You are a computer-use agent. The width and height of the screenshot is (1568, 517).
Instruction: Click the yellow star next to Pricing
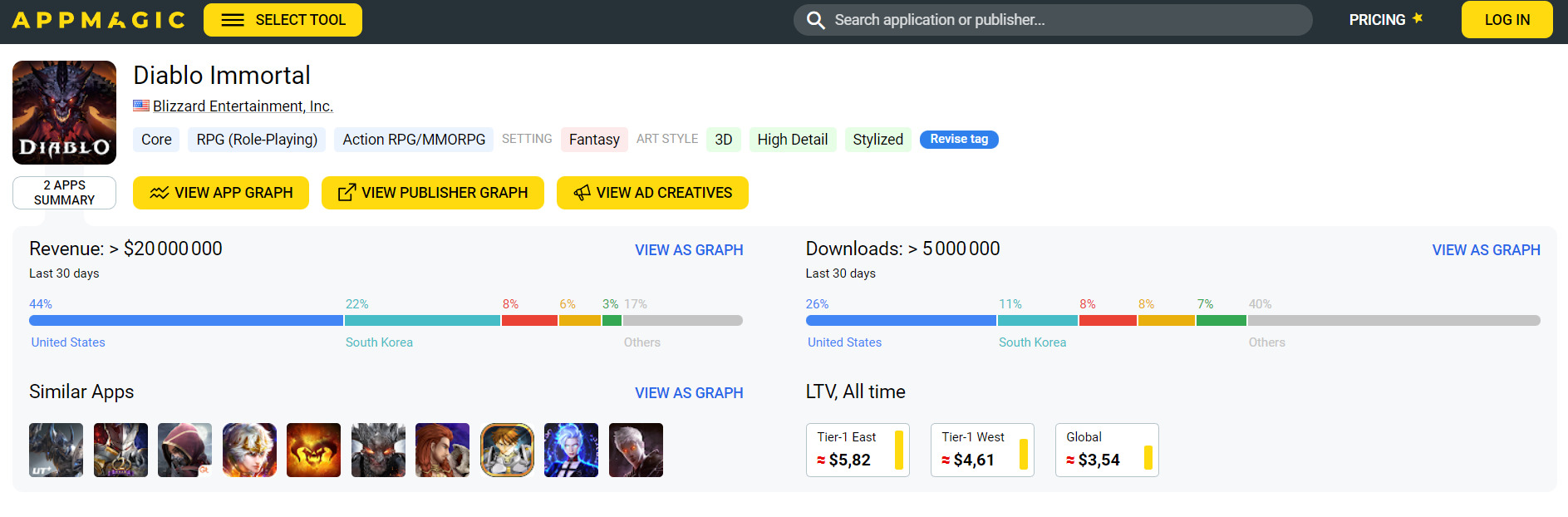pyautogui.click(x=1418, y=17)
